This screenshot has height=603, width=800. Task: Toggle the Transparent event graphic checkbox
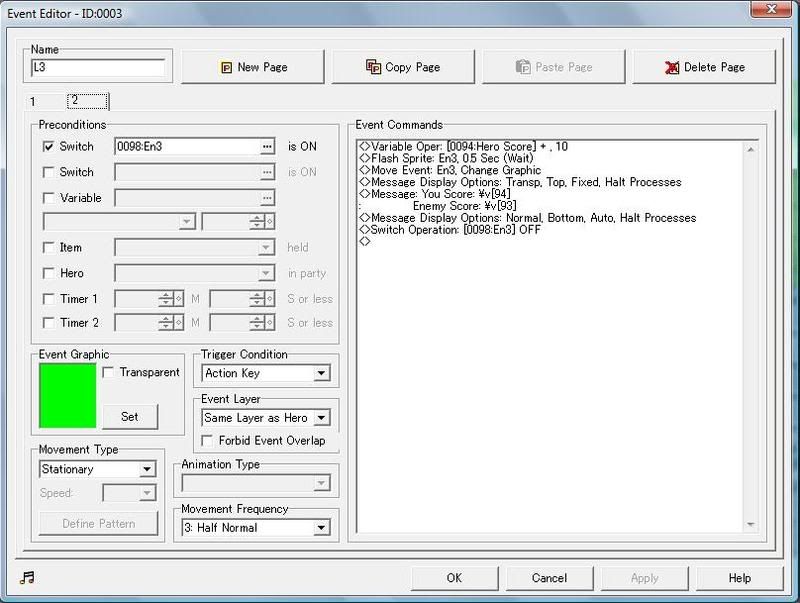tap(108, 372)
